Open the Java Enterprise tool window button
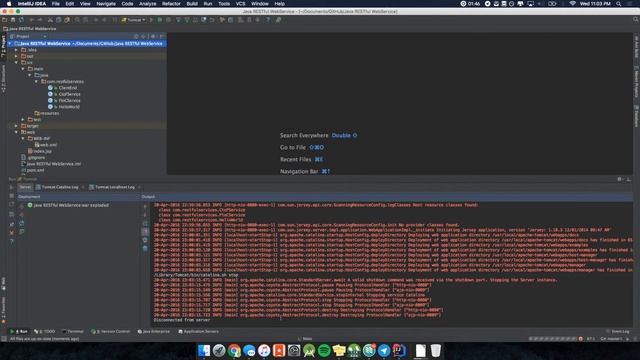This screenshot has height=360, width=640. point(154,331)
